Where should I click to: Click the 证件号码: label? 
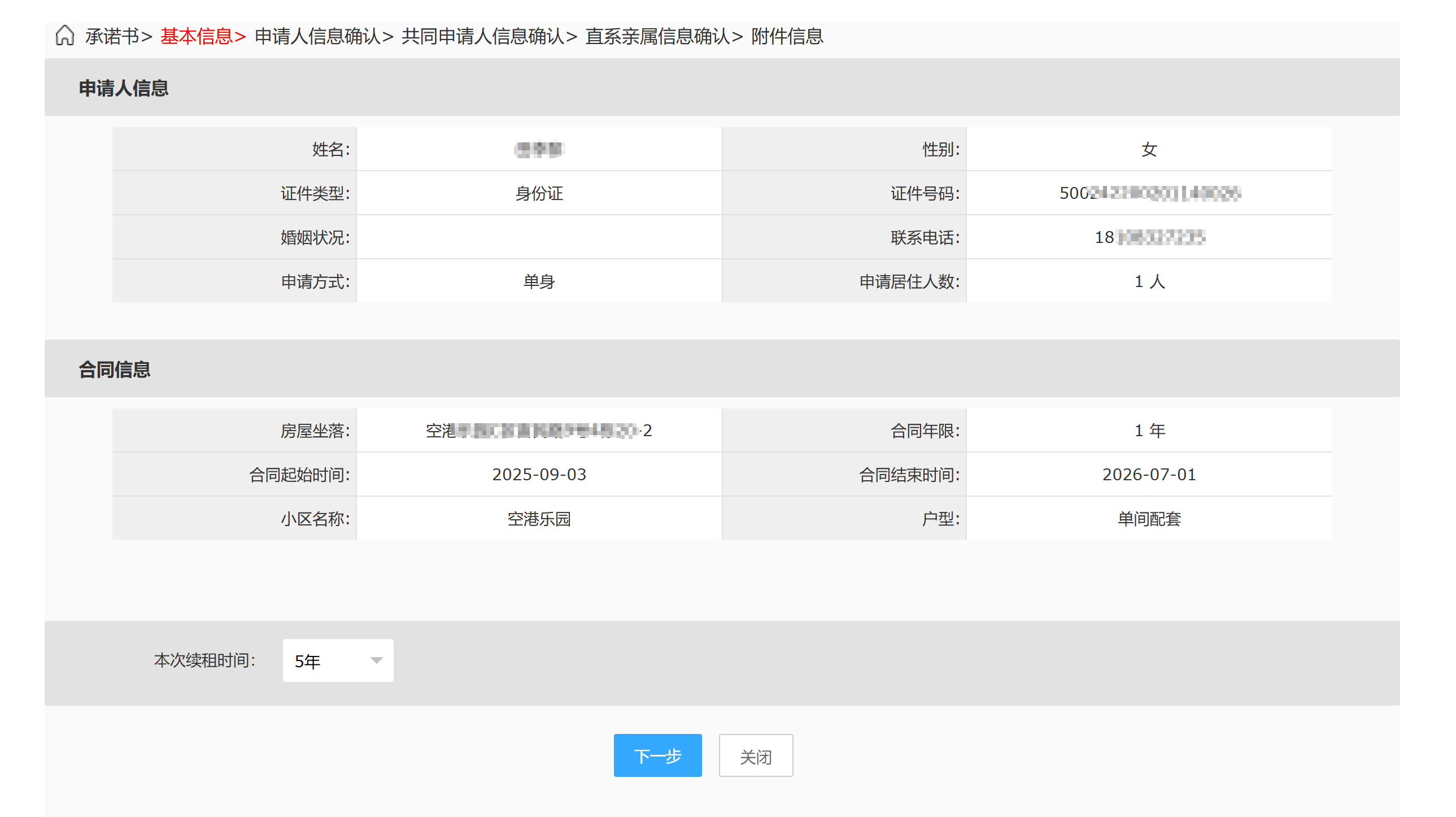pyautogui.click(x=925, y=193)
